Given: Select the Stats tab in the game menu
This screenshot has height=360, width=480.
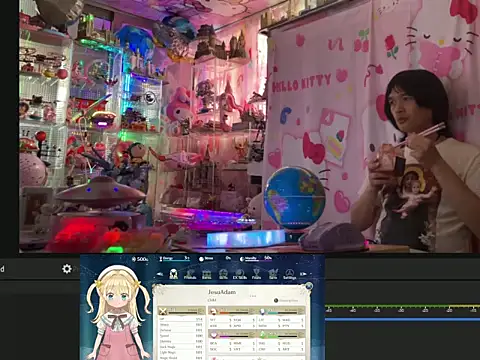Looking at the screenshot, I should [x=173, y=274].
